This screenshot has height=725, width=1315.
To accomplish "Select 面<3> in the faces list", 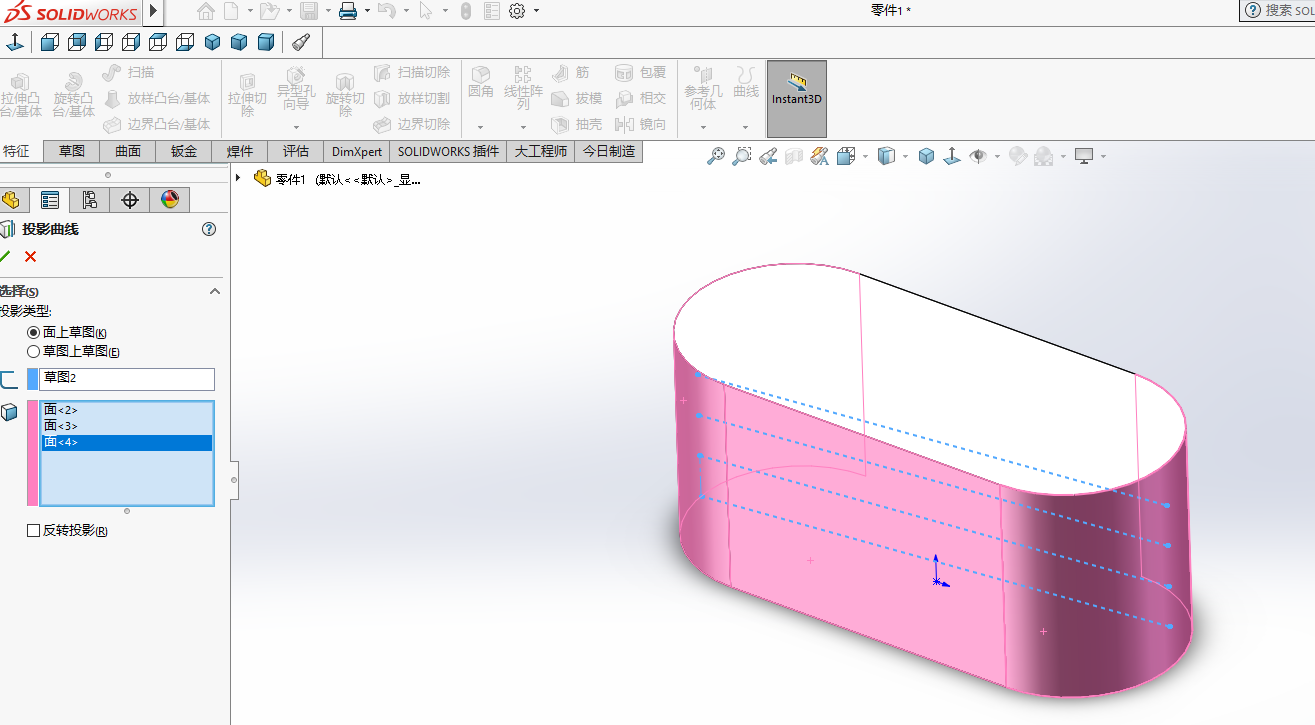I will (61, 426).
